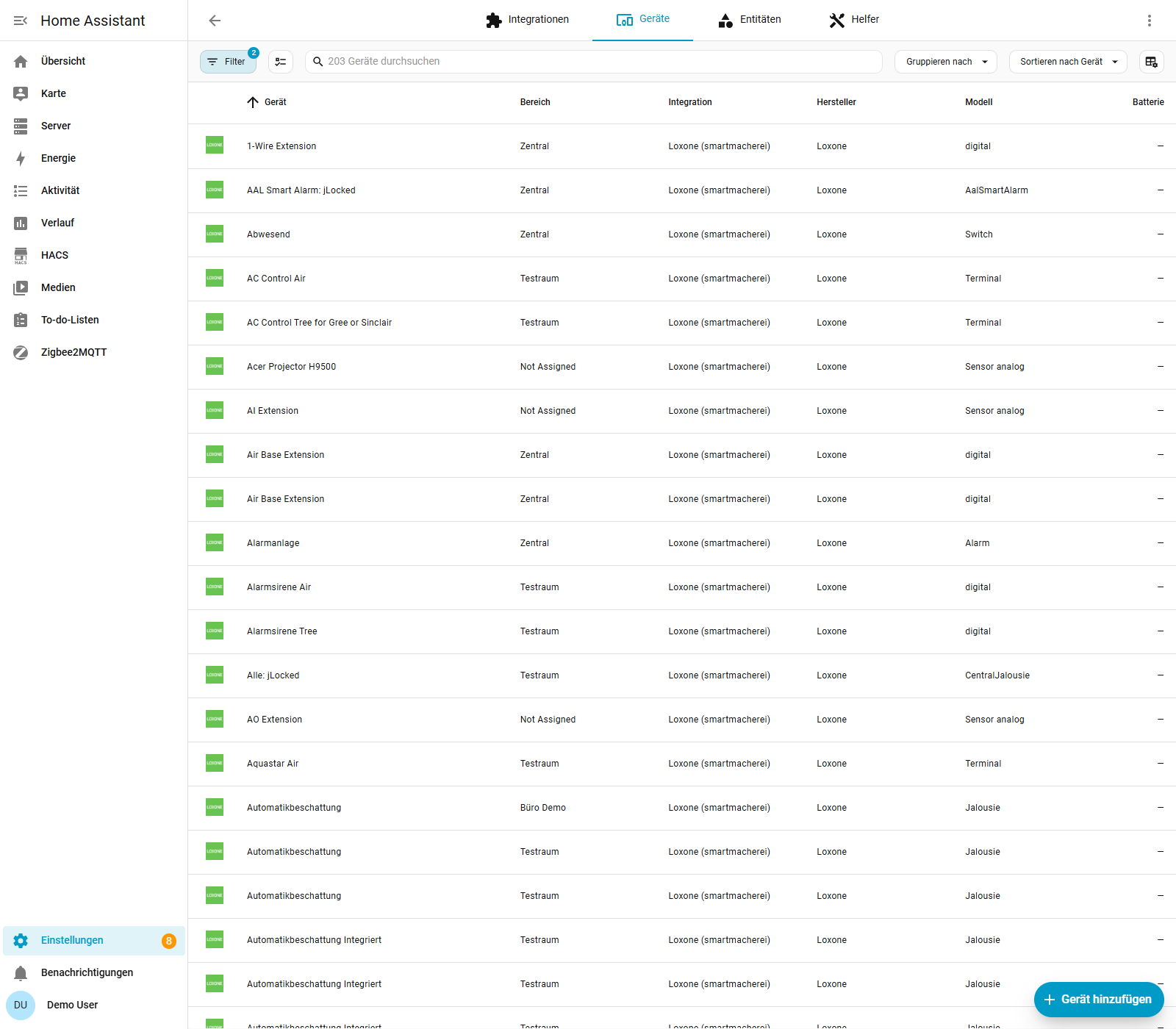The height and width of the screenshot is (1029, 1176).
Task: Switch to the Integrationen tab
Action: click(528, 20)
